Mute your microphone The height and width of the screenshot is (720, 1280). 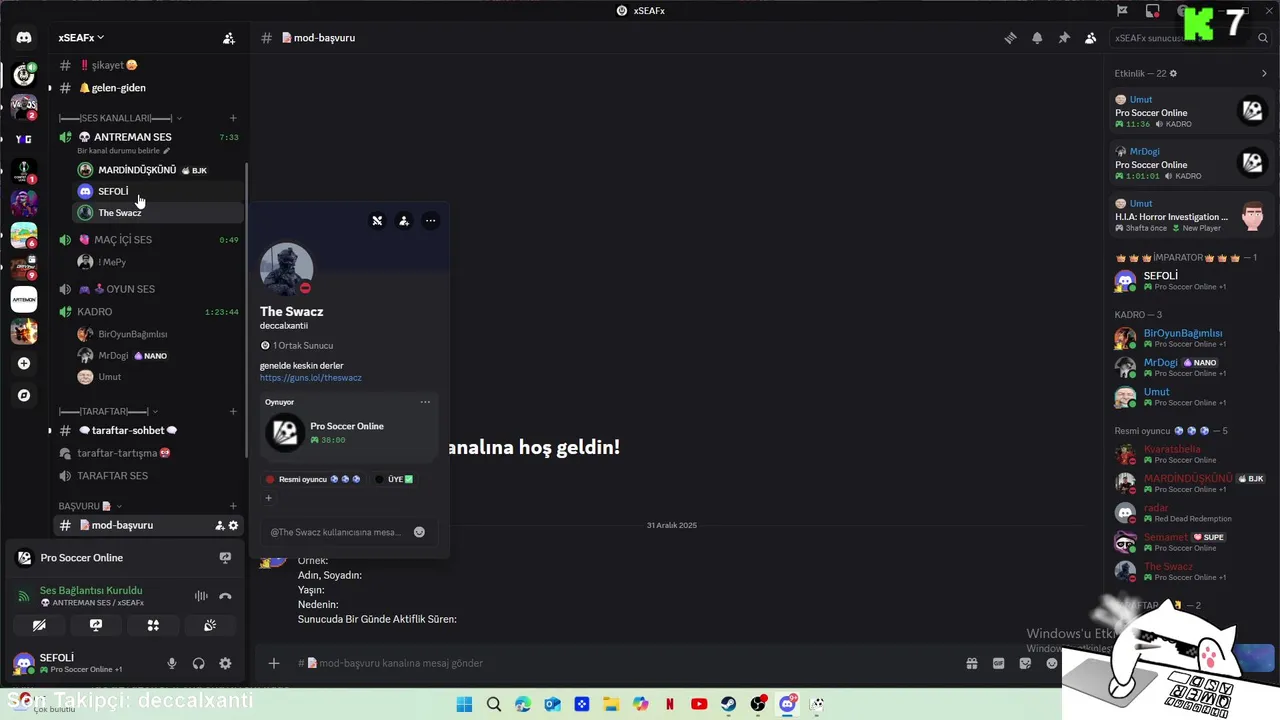(172, 663)
